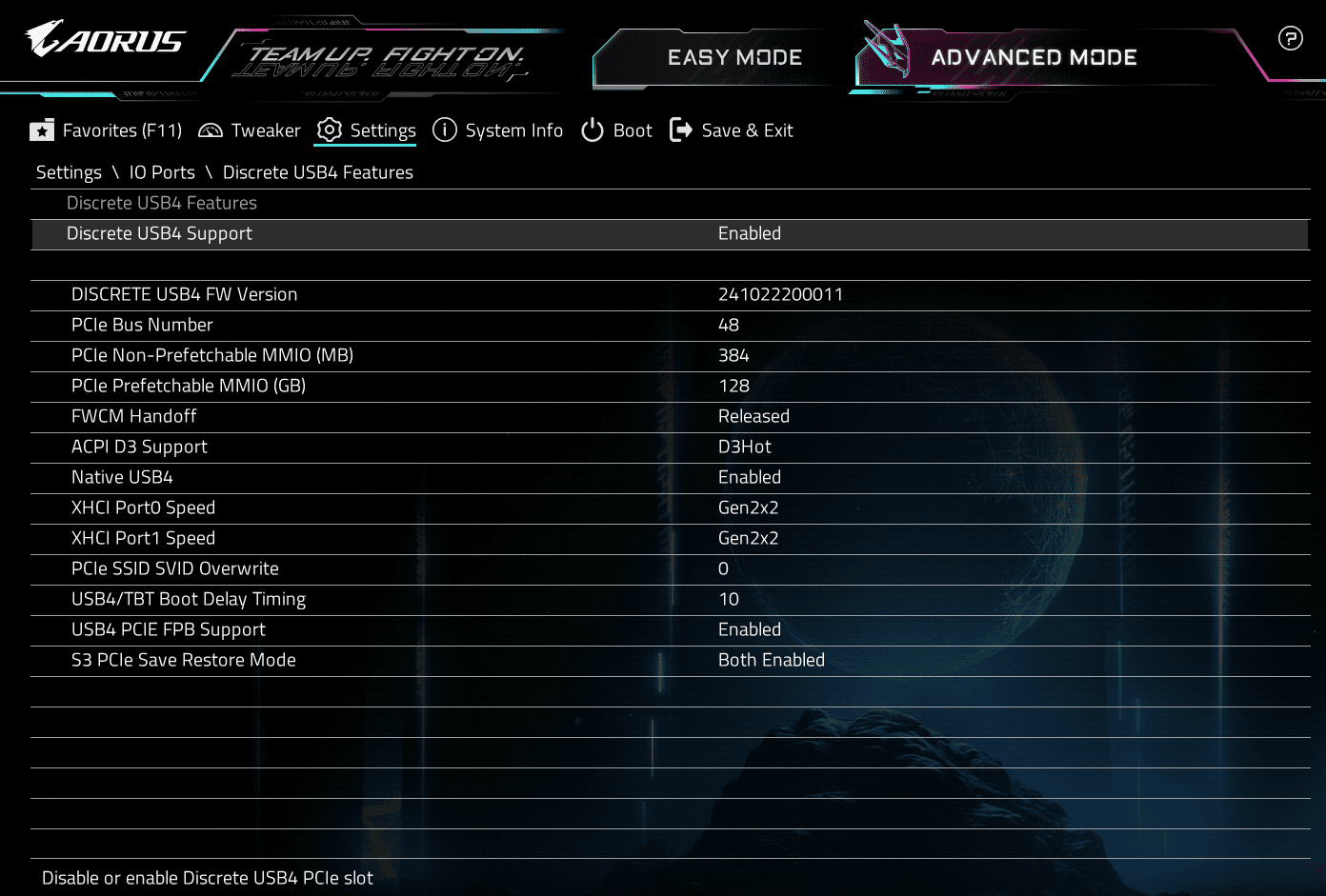The height and width of the screenshot is (896, 1326).
Task: Change the Native USB4 Enabled value
Action: (750, 477)
